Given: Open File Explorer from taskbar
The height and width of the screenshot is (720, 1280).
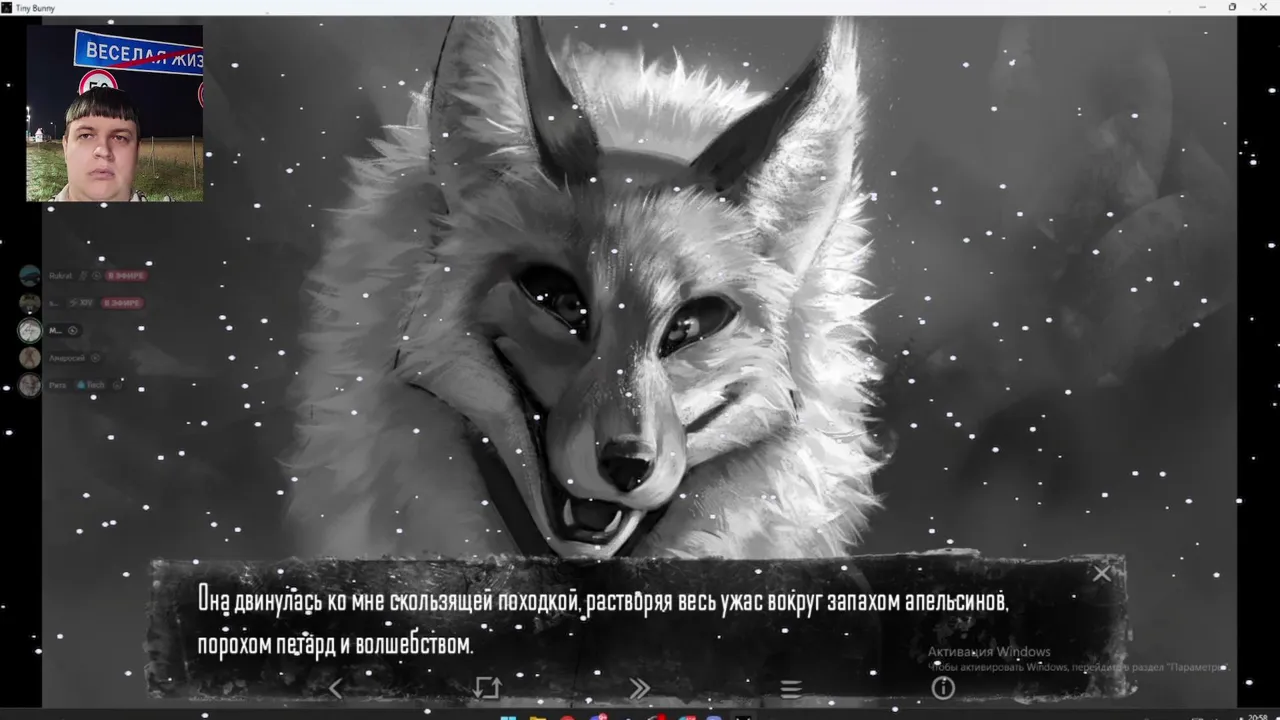Looking at the screenshot, I should point(538,717).
